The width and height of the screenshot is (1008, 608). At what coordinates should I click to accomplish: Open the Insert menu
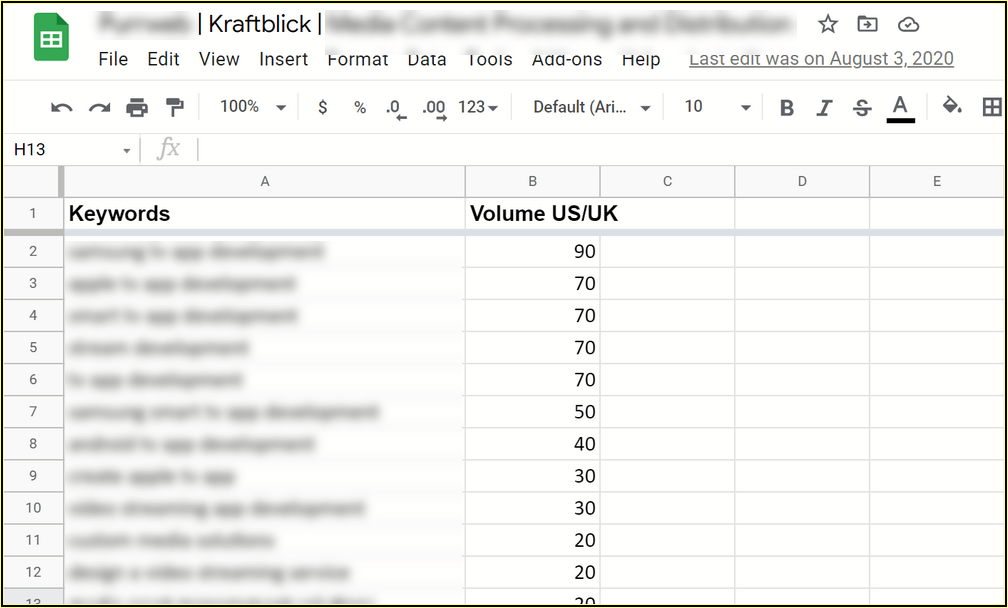pos(283,59)
